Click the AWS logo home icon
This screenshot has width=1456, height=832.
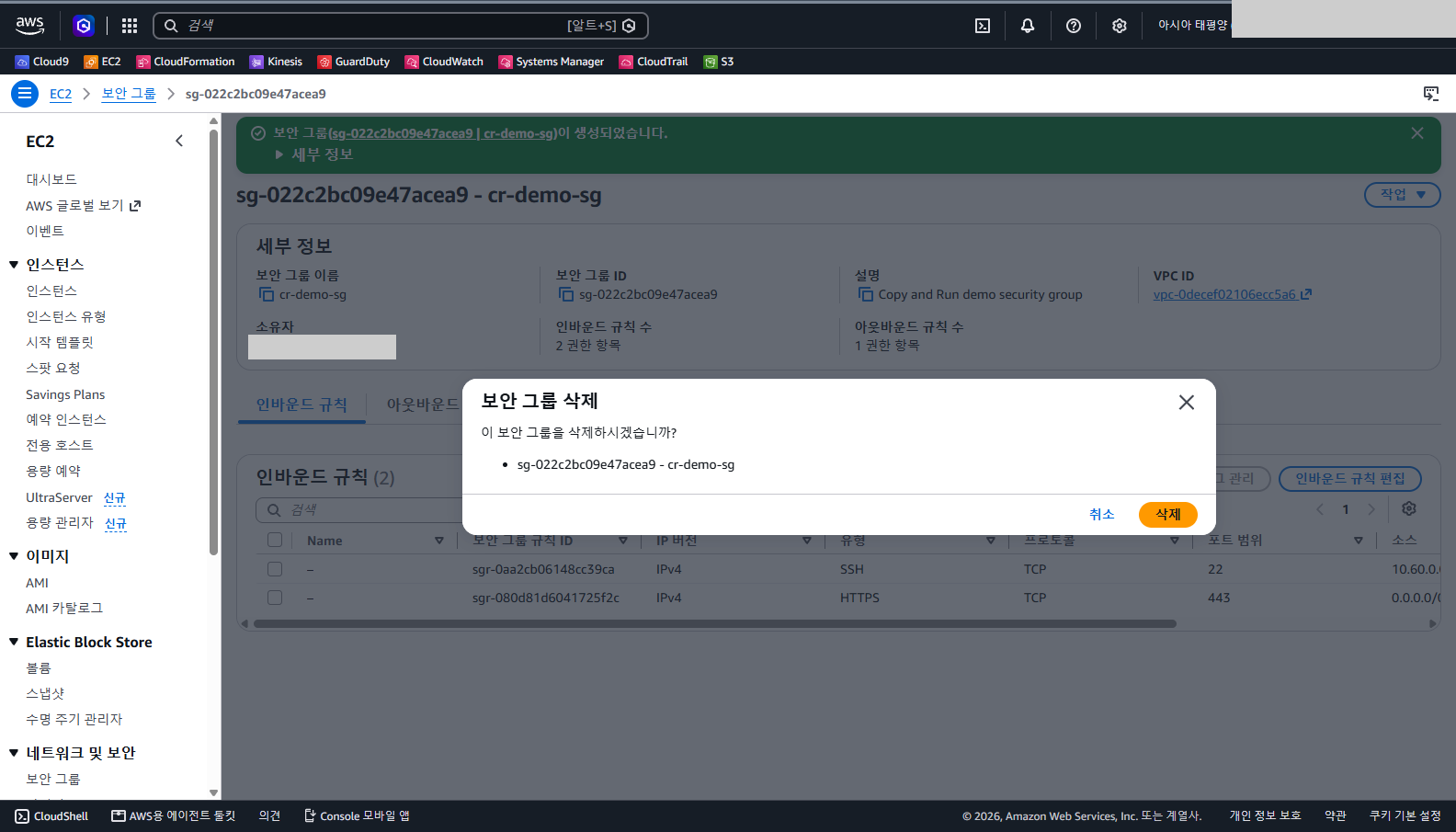coord(30,26)
